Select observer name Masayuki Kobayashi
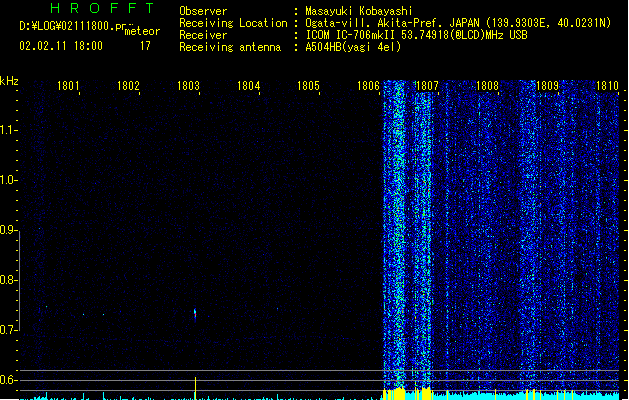Viewport: 629px width, 400px height. pos(359,11)
